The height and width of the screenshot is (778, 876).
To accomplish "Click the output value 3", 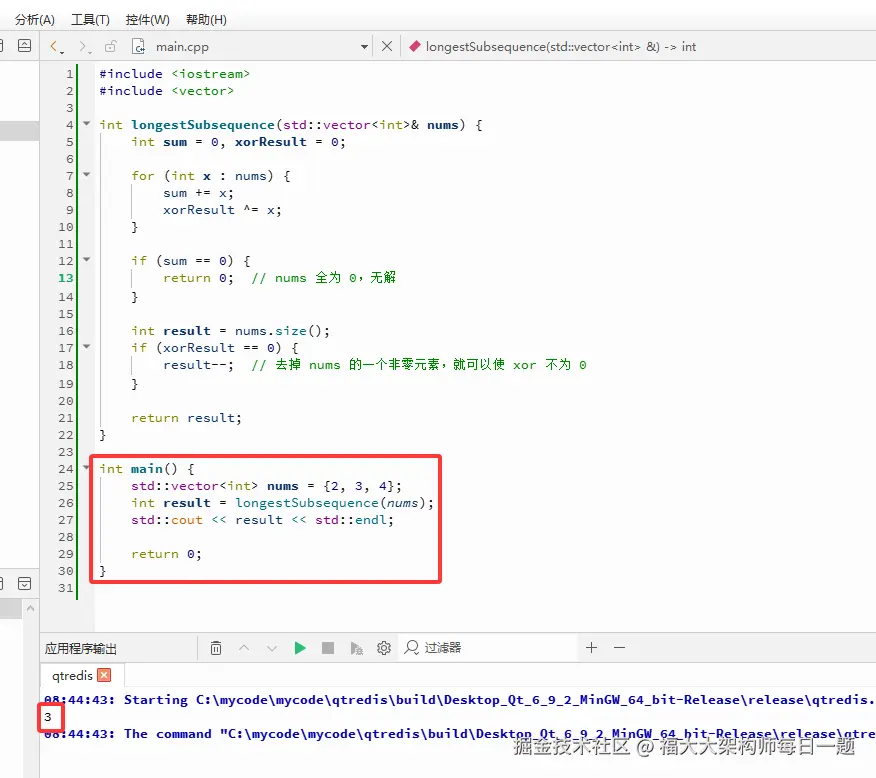I will coord(48,717).
